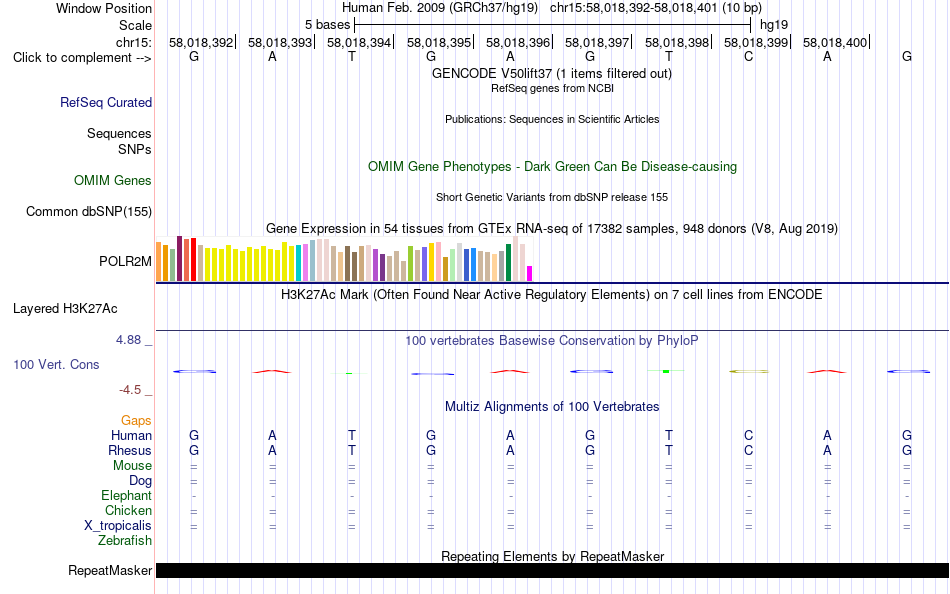The height and width of the screenshot is (594, 950).
Task: Click base C in the Human alignment row
Action: (748, 435)
